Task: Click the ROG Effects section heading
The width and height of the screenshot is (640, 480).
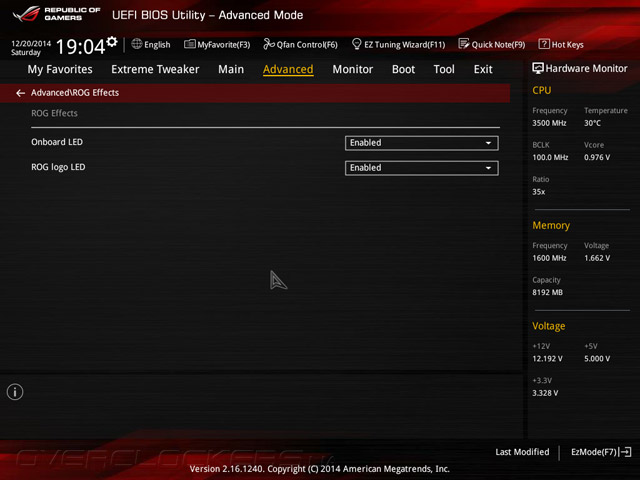Action: pos(54,113)
